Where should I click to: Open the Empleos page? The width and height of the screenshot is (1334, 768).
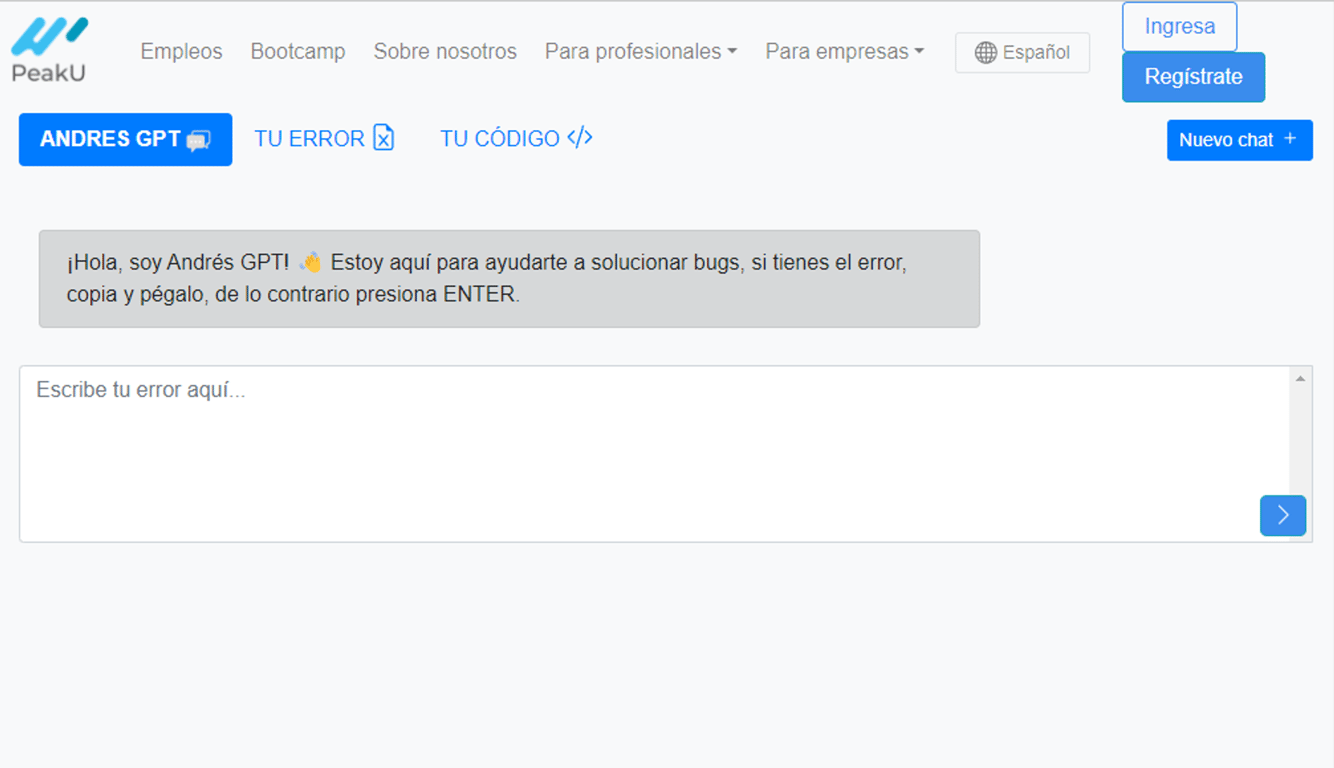click(181, 52)
